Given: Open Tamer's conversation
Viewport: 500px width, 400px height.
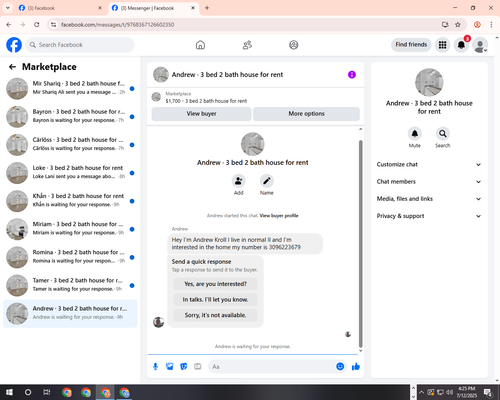Looking at the screenshot, I should (x=70, y=285).
